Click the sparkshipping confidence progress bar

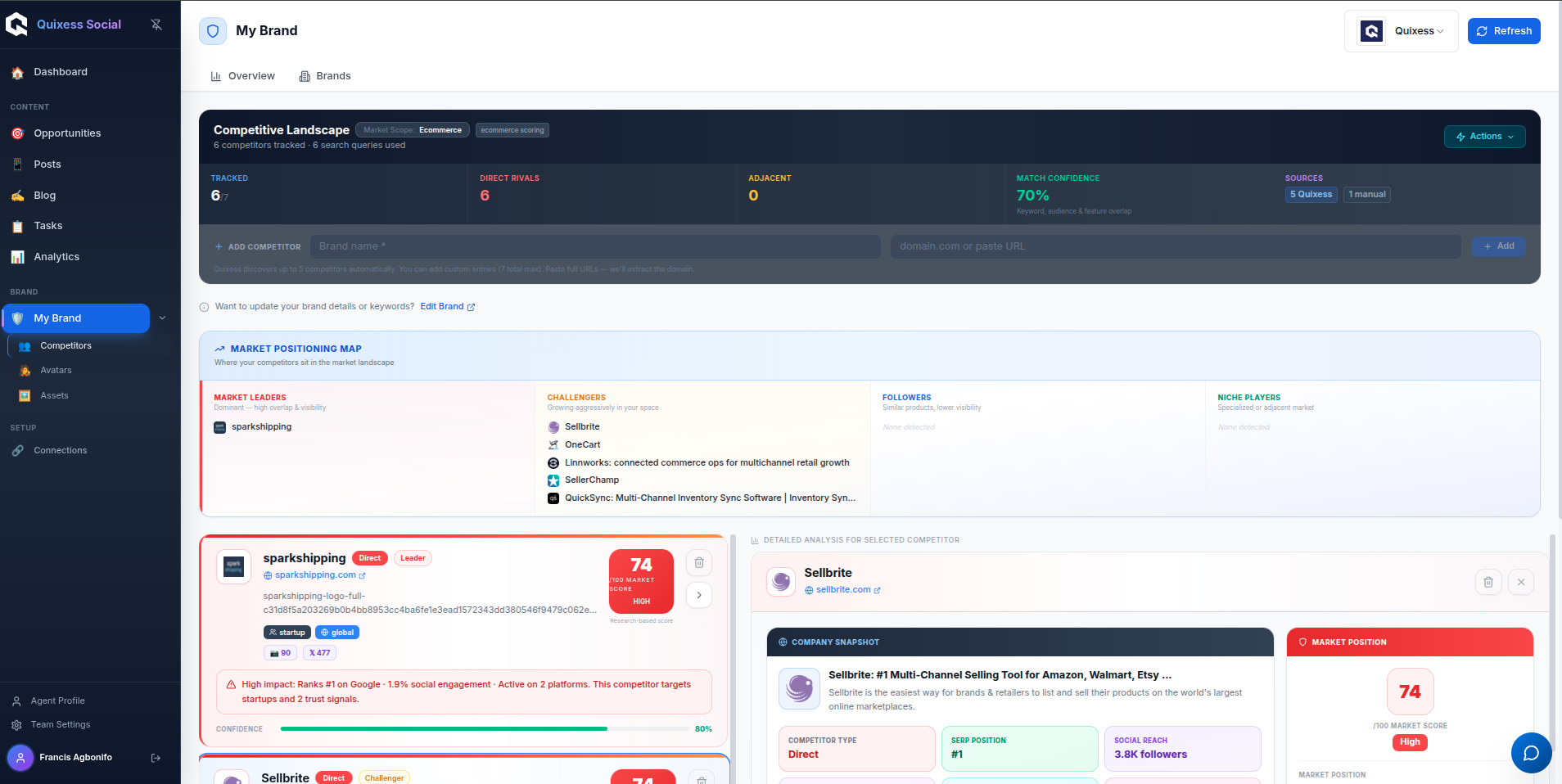coord(485,729)
